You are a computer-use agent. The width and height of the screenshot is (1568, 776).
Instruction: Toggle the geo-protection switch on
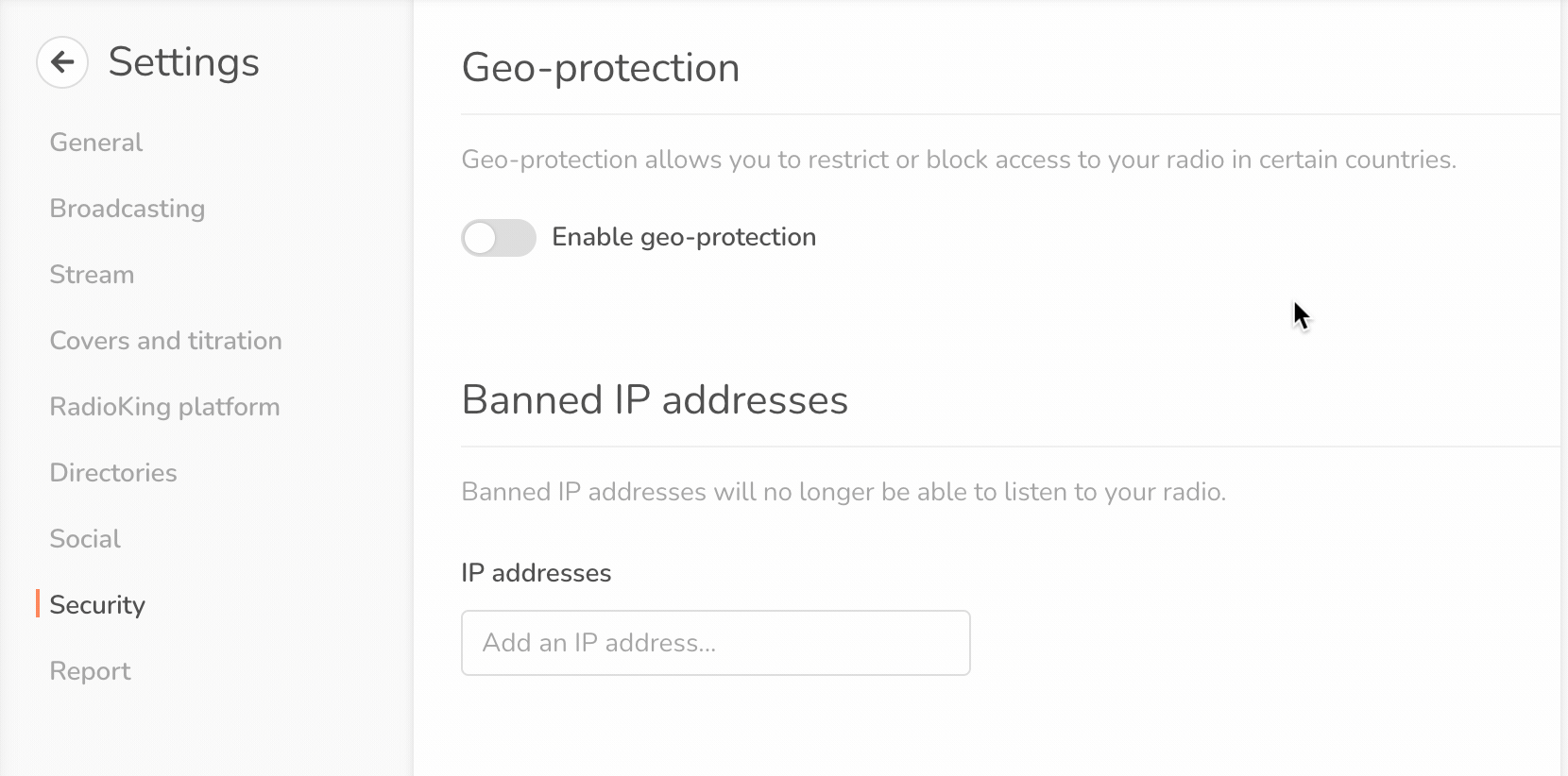[498, 238]
